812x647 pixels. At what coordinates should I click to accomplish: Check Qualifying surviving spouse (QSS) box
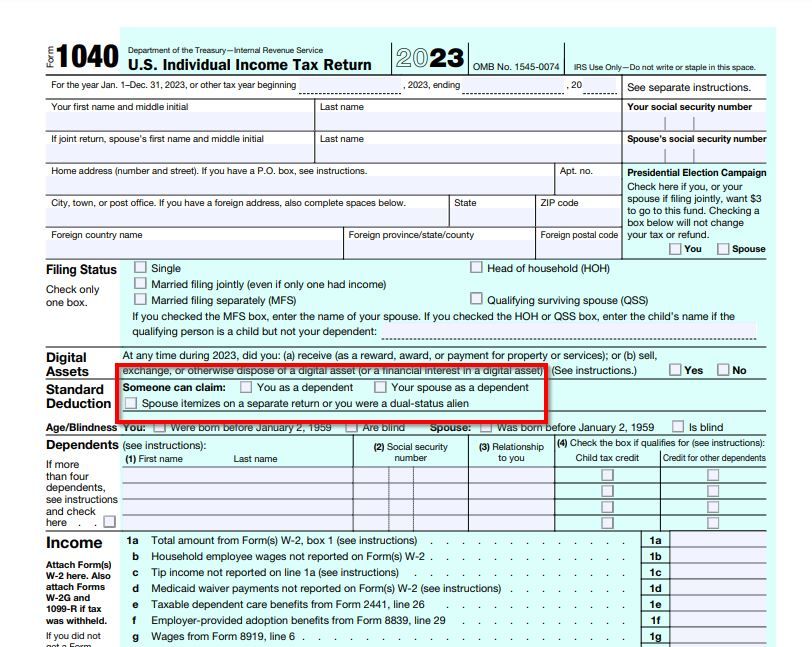pos(476,299)
